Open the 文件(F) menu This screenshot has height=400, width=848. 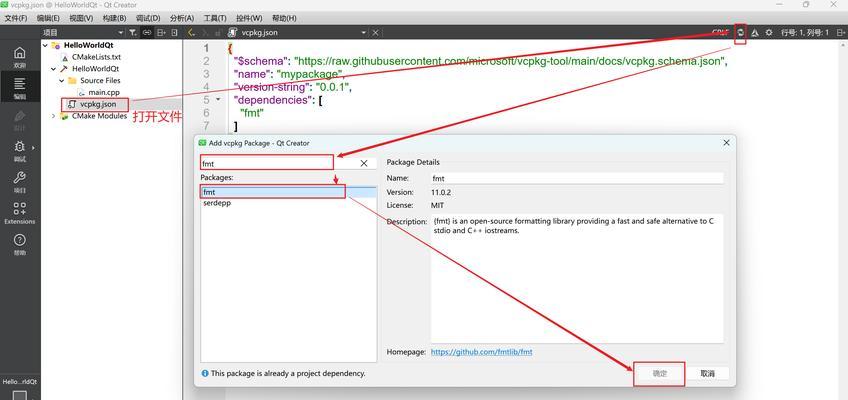[x=16, y=18]
